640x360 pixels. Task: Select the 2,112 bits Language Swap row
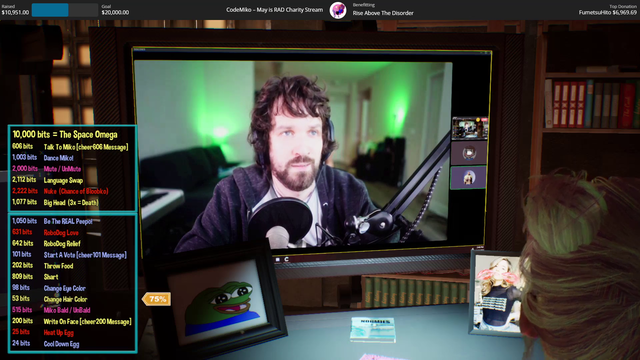(x=47, y=180)
